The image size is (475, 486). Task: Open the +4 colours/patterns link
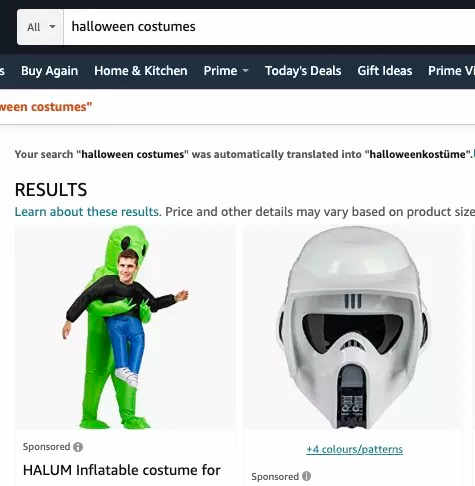pyautogui.click(x=354, y=449)
